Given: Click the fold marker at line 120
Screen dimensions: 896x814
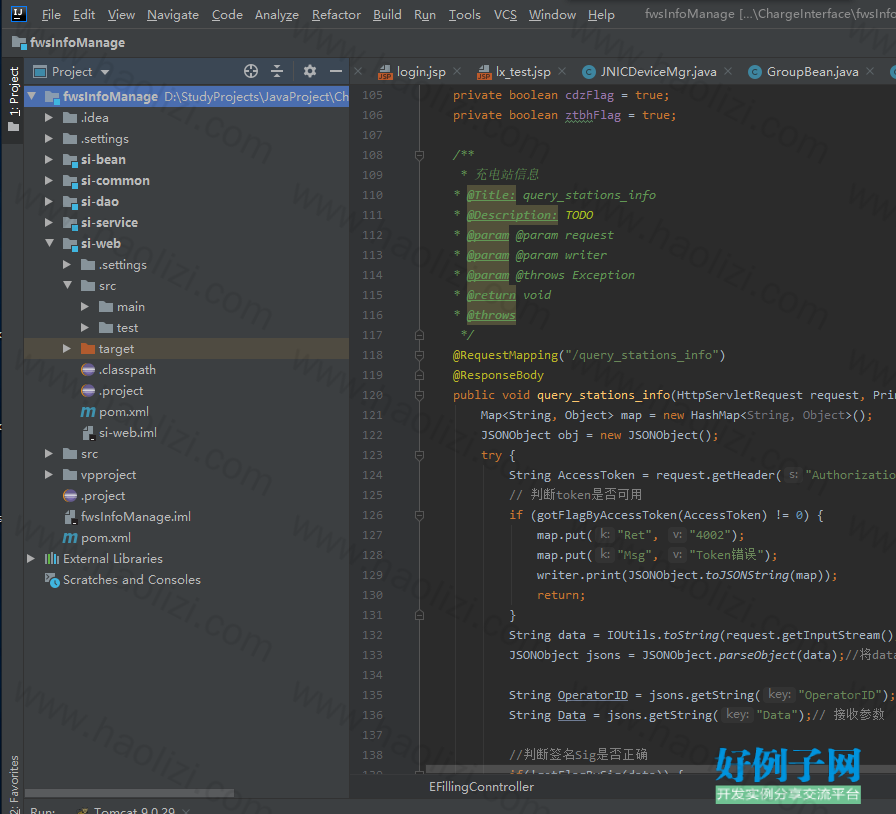Looking at the screenshot, I should (419, 395).
